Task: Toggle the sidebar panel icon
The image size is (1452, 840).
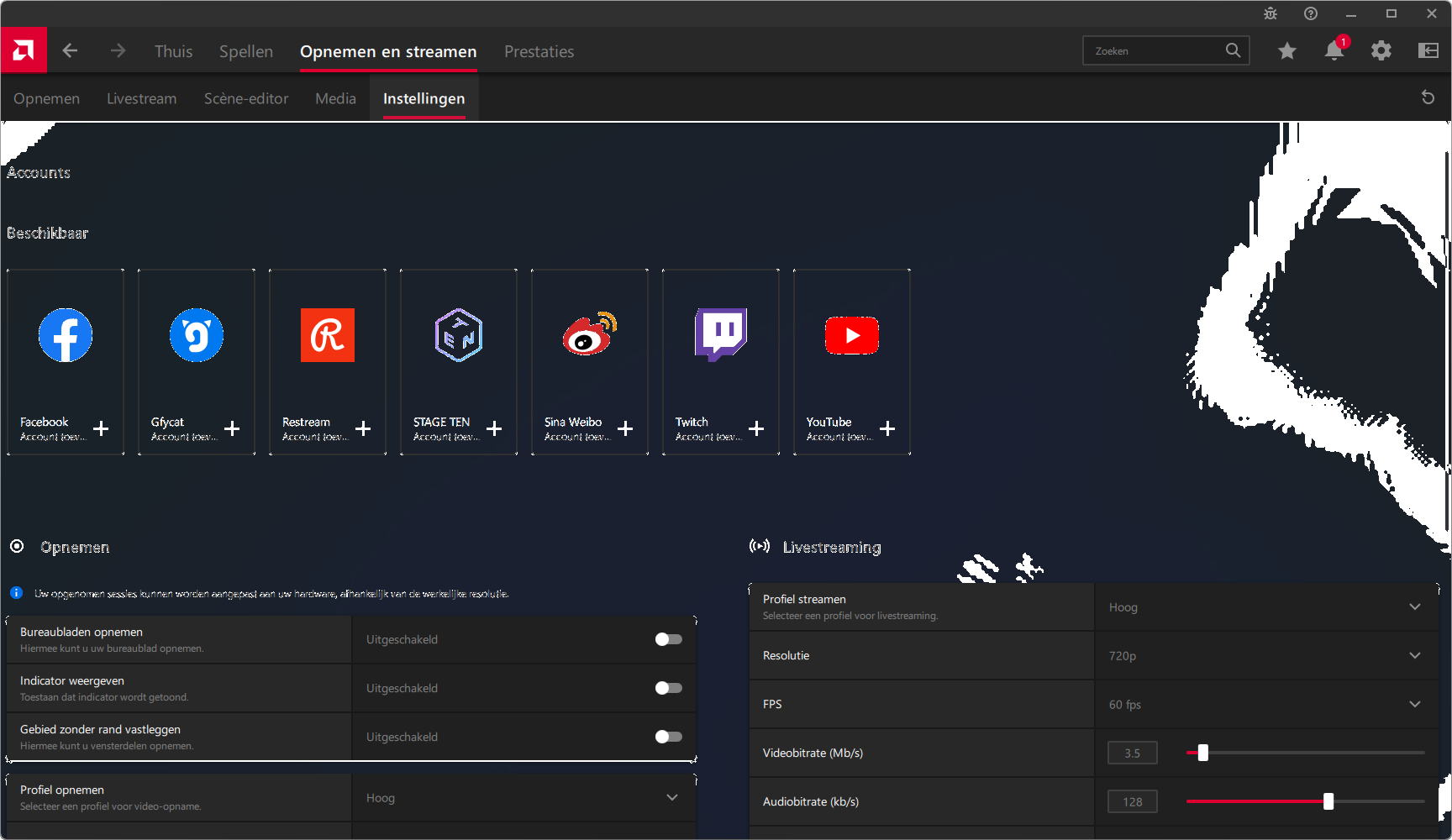Action: click(1428, 51)
